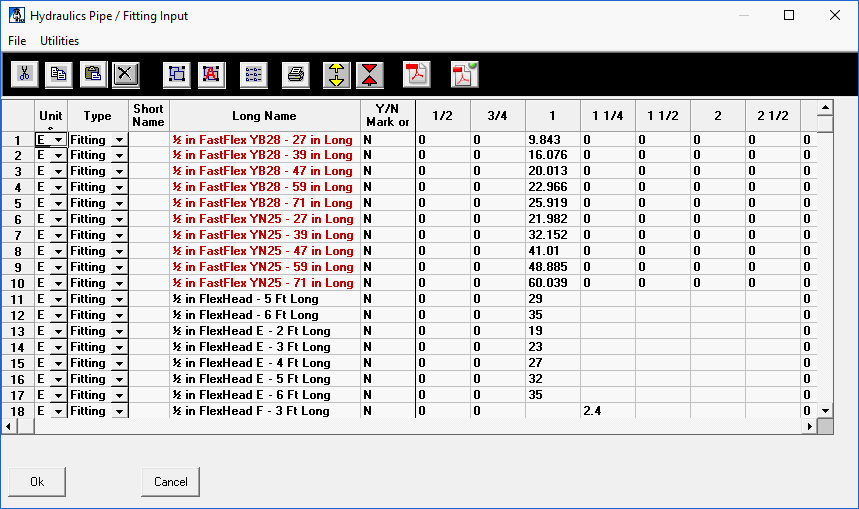Open Unit dropdown in row 11

pos(58,300)
